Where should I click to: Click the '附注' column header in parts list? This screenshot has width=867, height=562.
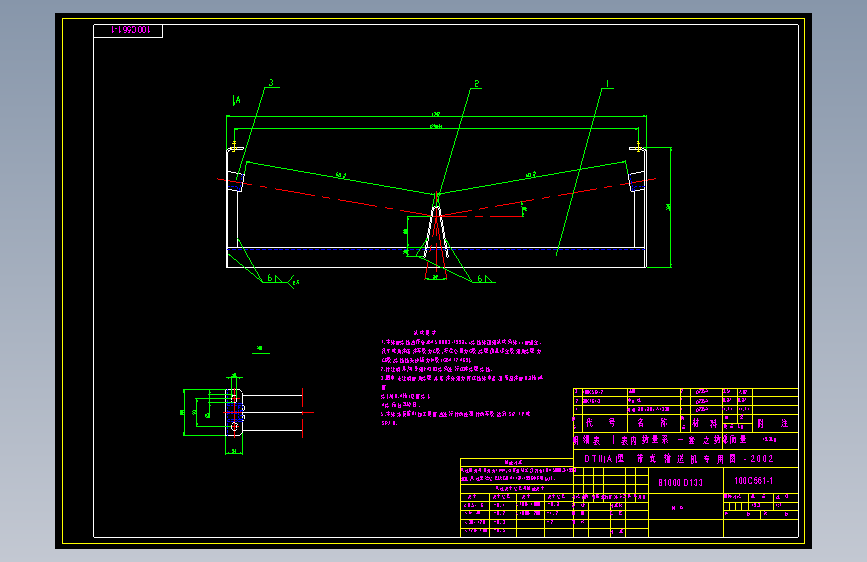click(773, 424)
